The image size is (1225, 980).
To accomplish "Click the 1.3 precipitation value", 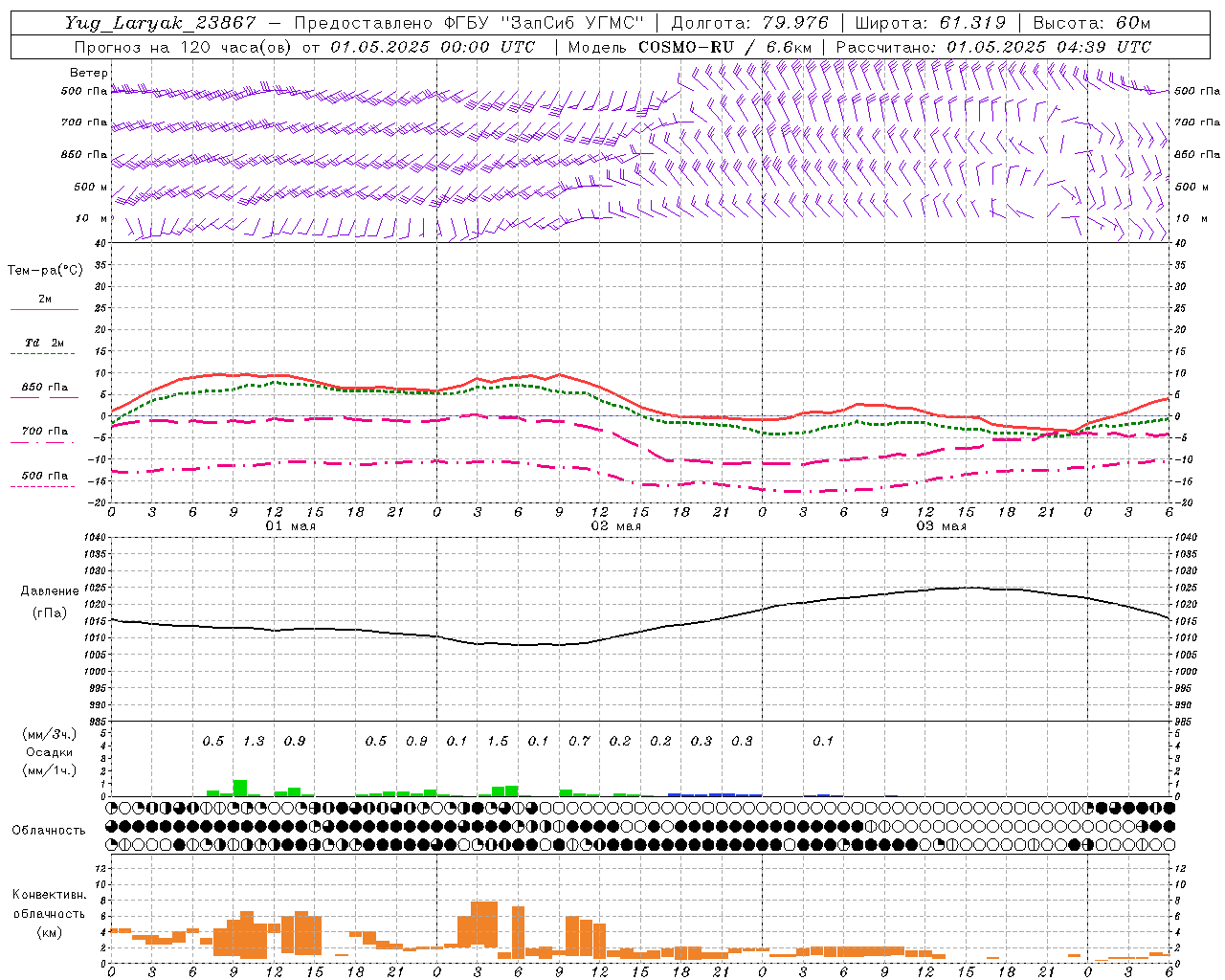I will point(254,742).
